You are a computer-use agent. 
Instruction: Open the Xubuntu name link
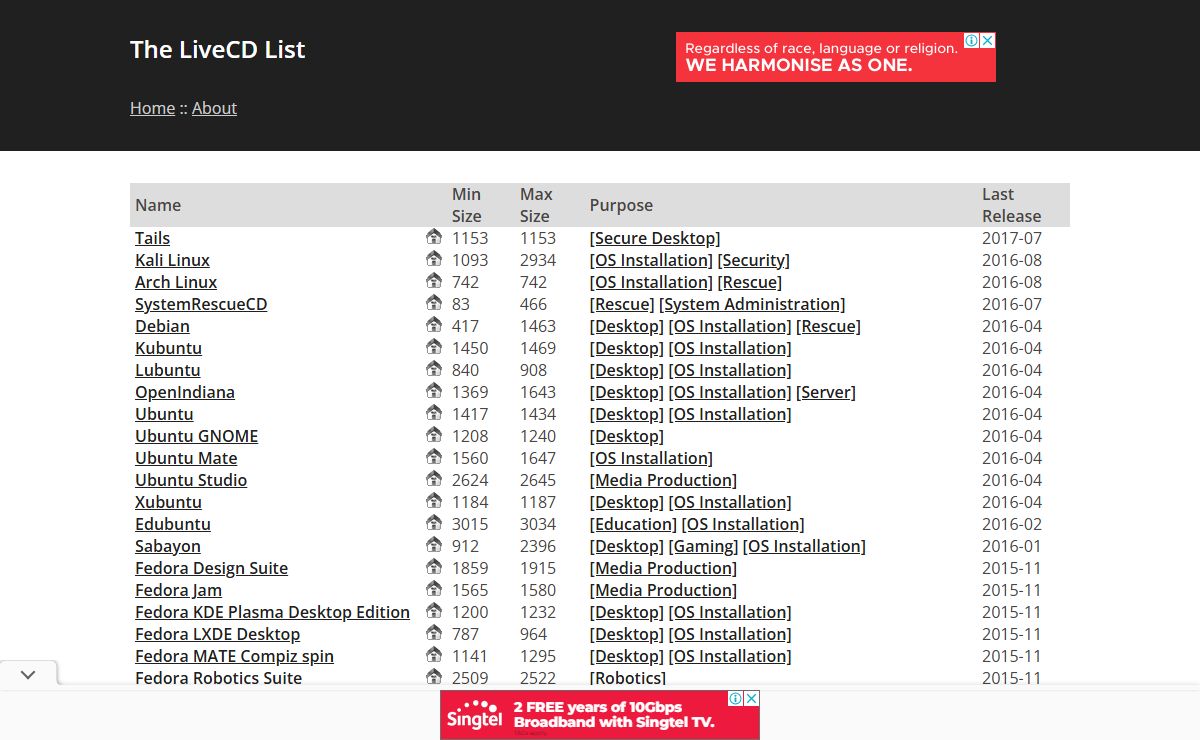tap(168, 502)
